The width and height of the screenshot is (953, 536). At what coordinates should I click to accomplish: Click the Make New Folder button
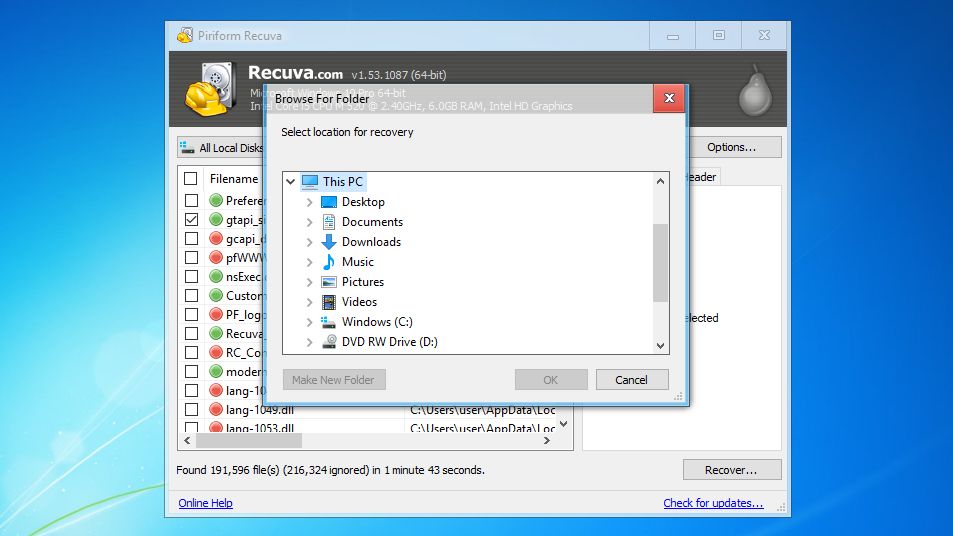[x=334, y=380]
